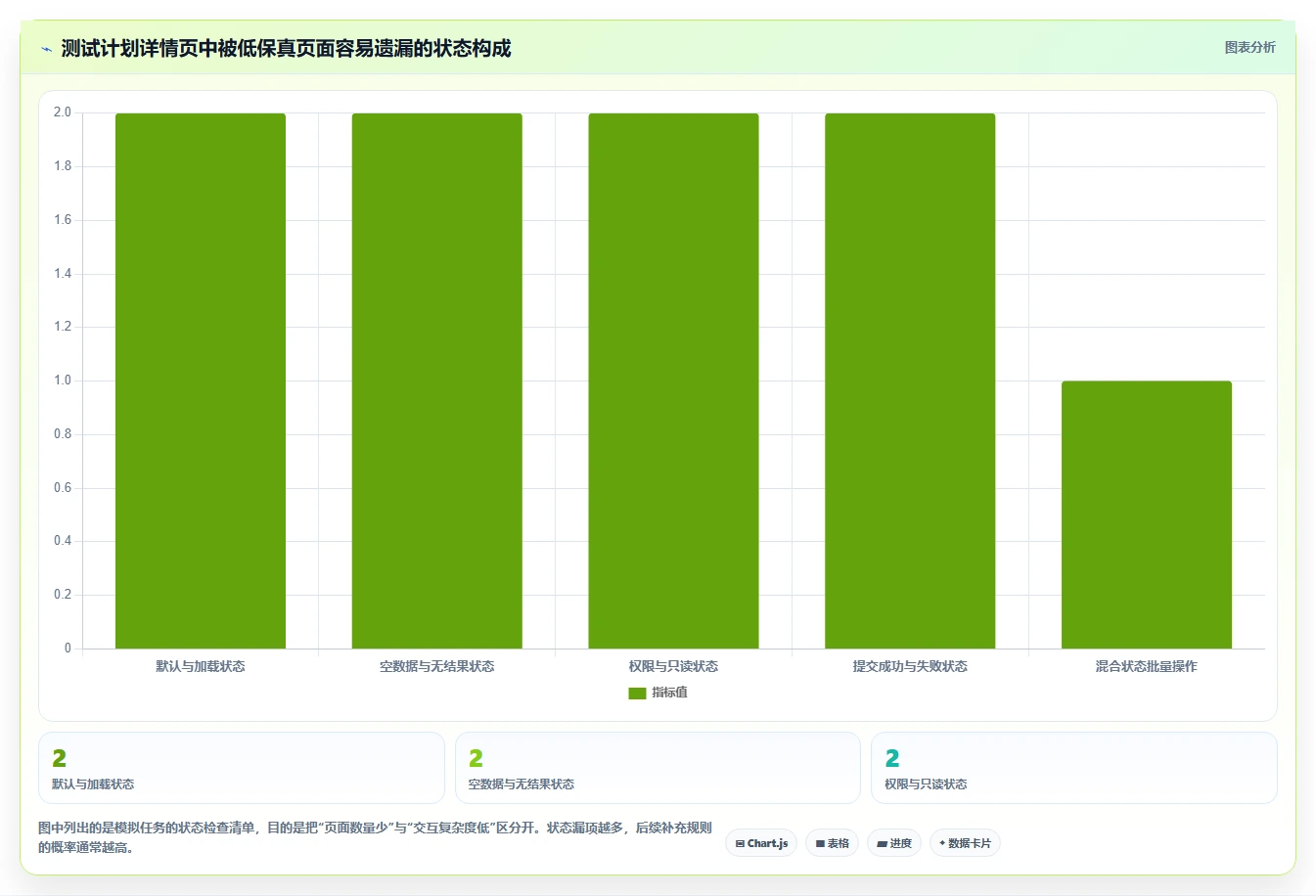Screen dimensions: 1316x896
Task: Open the 权限与只读状态 data card
Action: pyautogui.click(x=1074, y=768)
